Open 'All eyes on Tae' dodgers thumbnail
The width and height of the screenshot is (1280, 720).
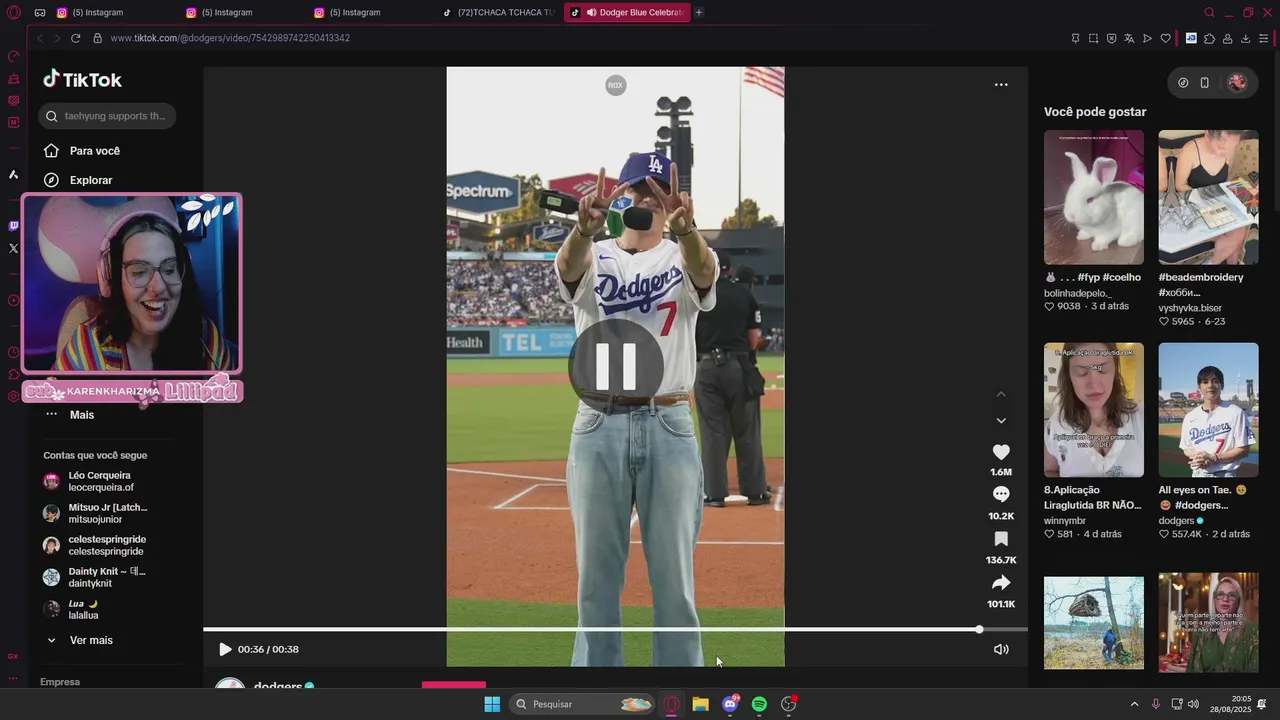(x=1208, y=410)
